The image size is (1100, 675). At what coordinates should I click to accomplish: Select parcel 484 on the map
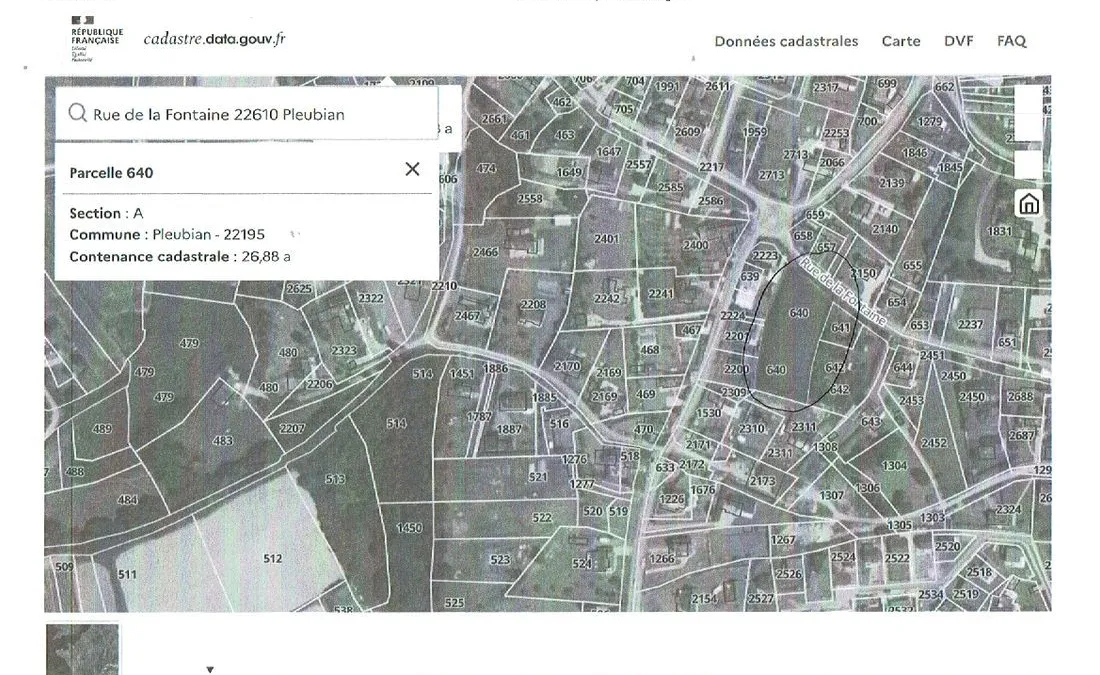pos(128,500)
